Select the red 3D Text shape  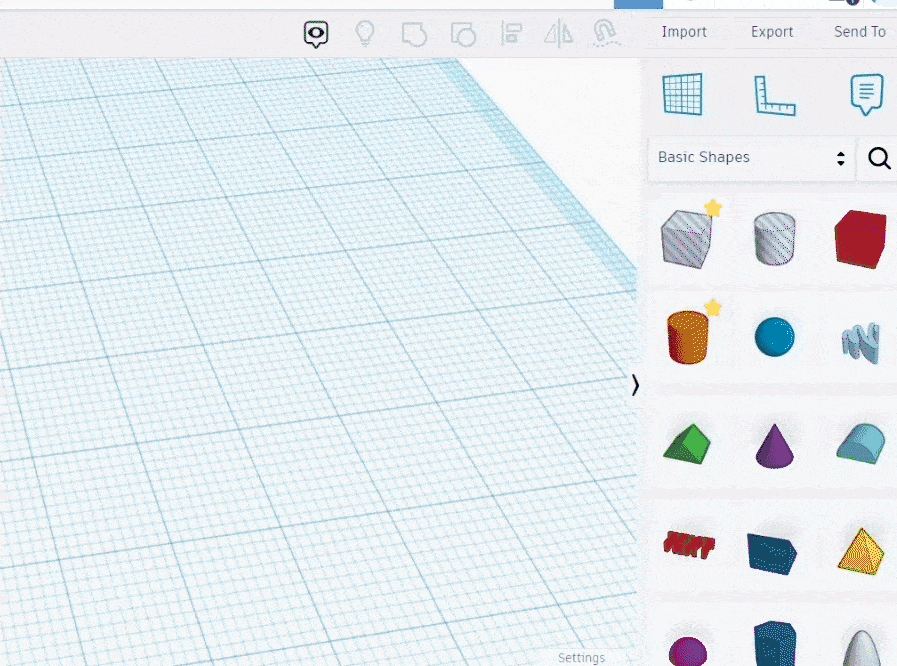coord(689,544)
